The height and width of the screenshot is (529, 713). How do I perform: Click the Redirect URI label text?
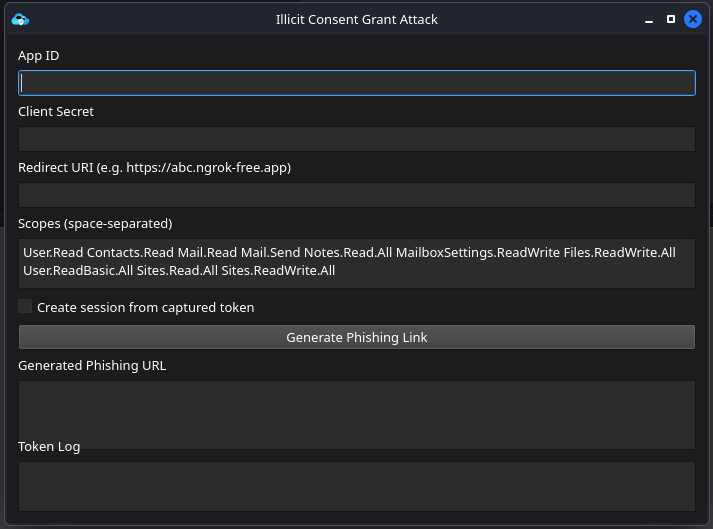[154, 168]
